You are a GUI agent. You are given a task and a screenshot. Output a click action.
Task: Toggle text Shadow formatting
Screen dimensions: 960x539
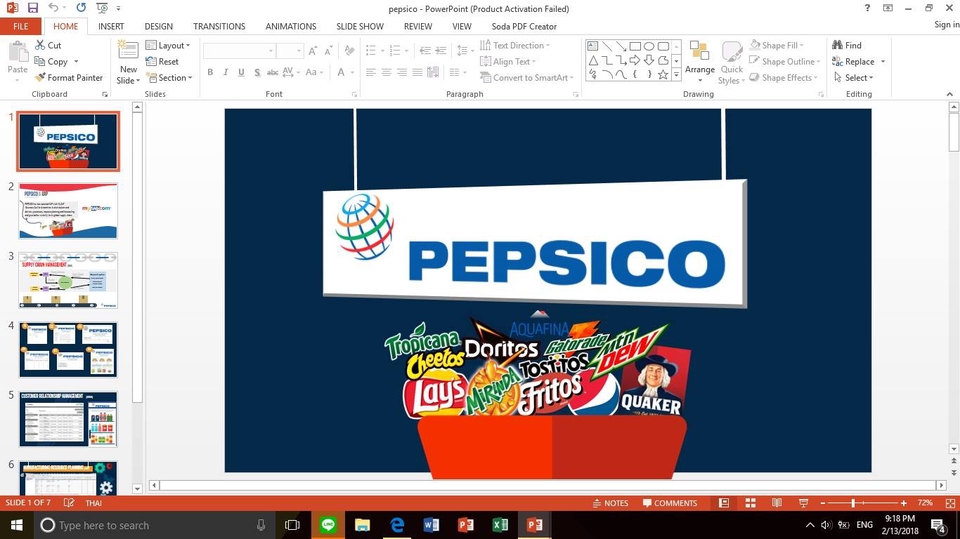(257, 72)
